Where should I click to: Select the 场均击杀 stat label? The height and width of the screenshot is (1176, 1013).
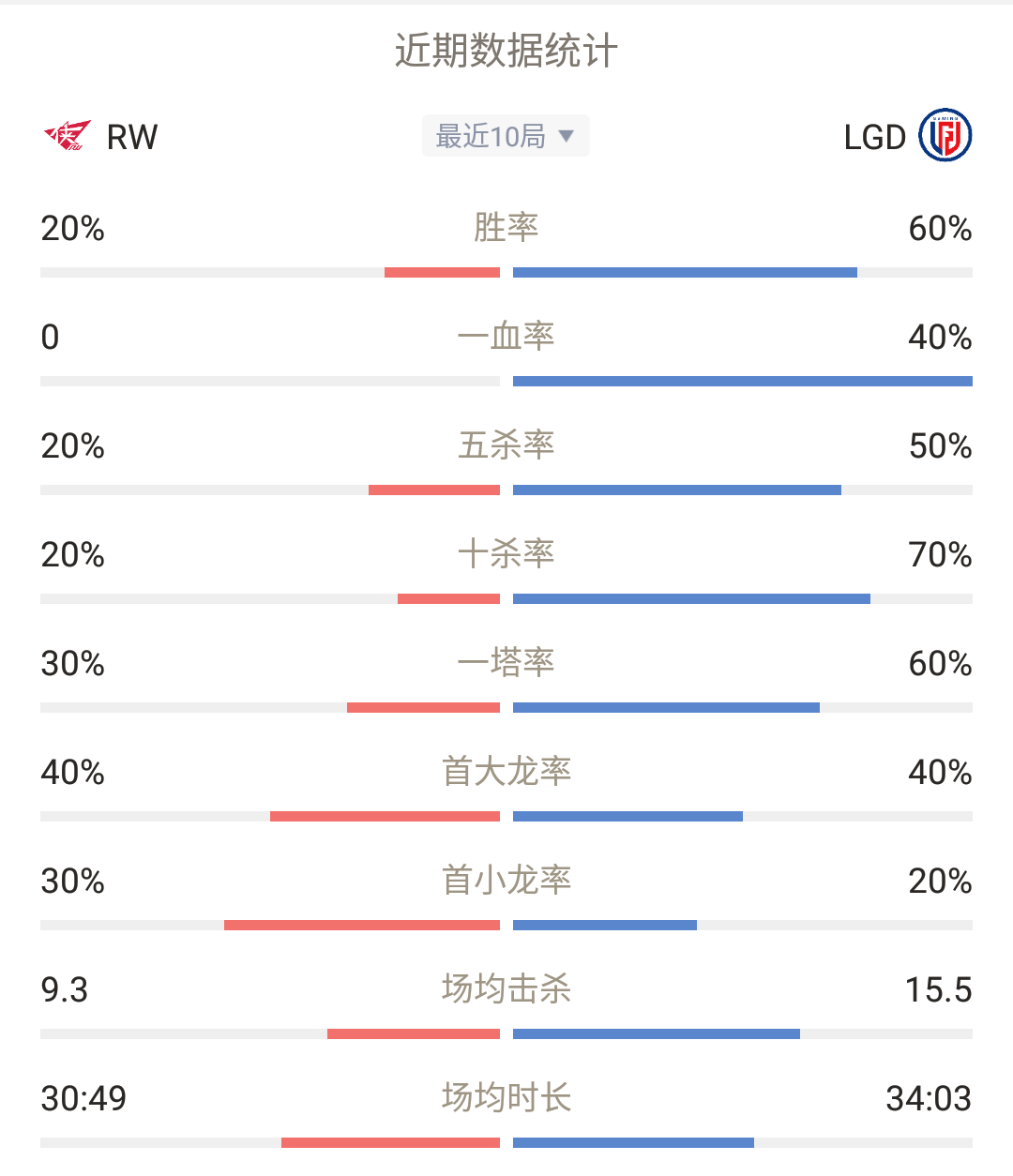click(x=506, y=988)
